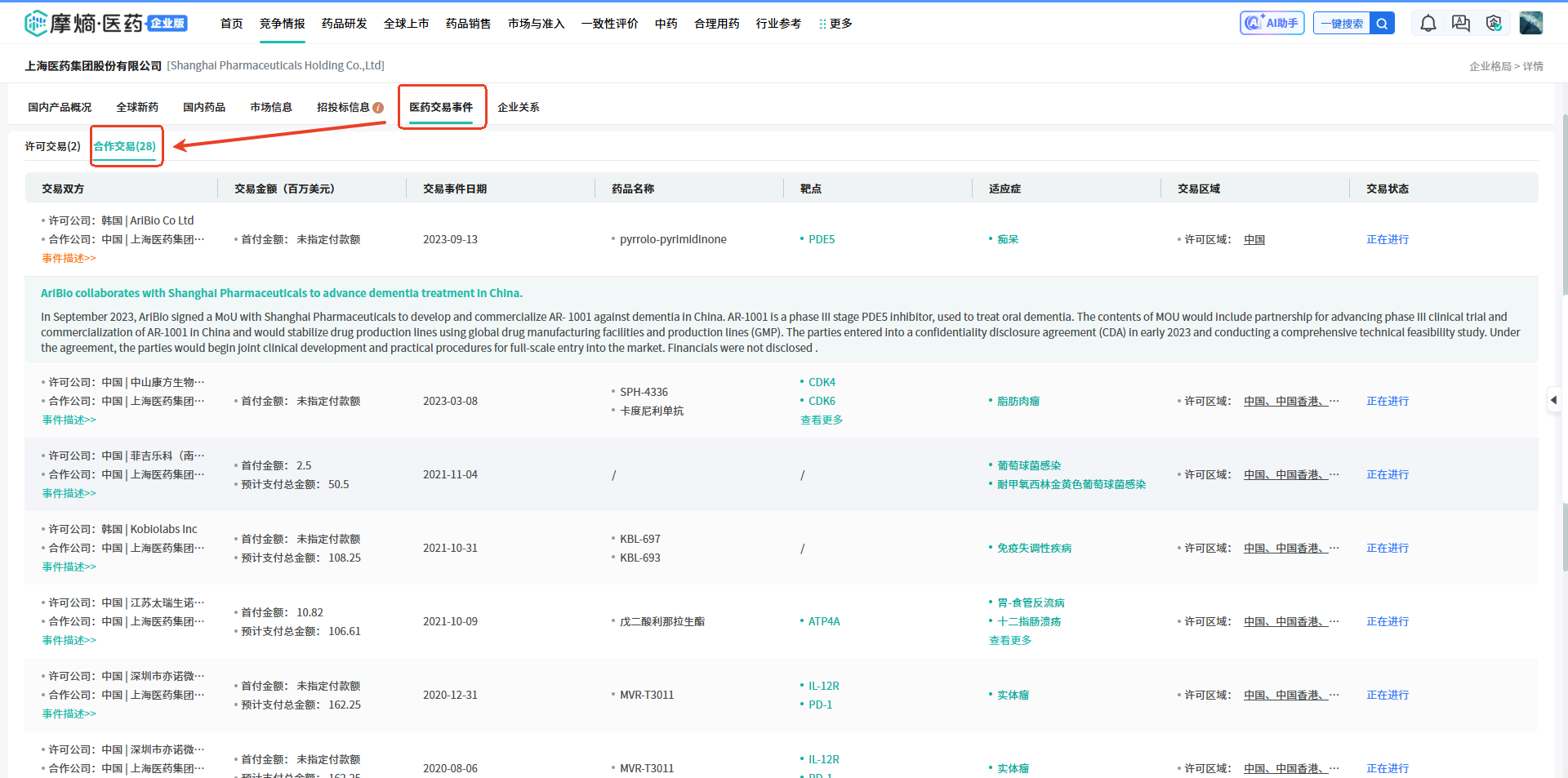Open the 药品研发 navigation item
Screen dimensions: 1568x778
point(344,24)
